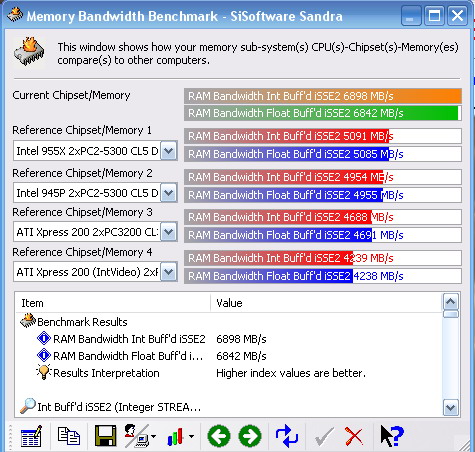
Task: Select the Int Buff'd iSSE2 (Integer STREA... row
Action: [x=229, y=407]
